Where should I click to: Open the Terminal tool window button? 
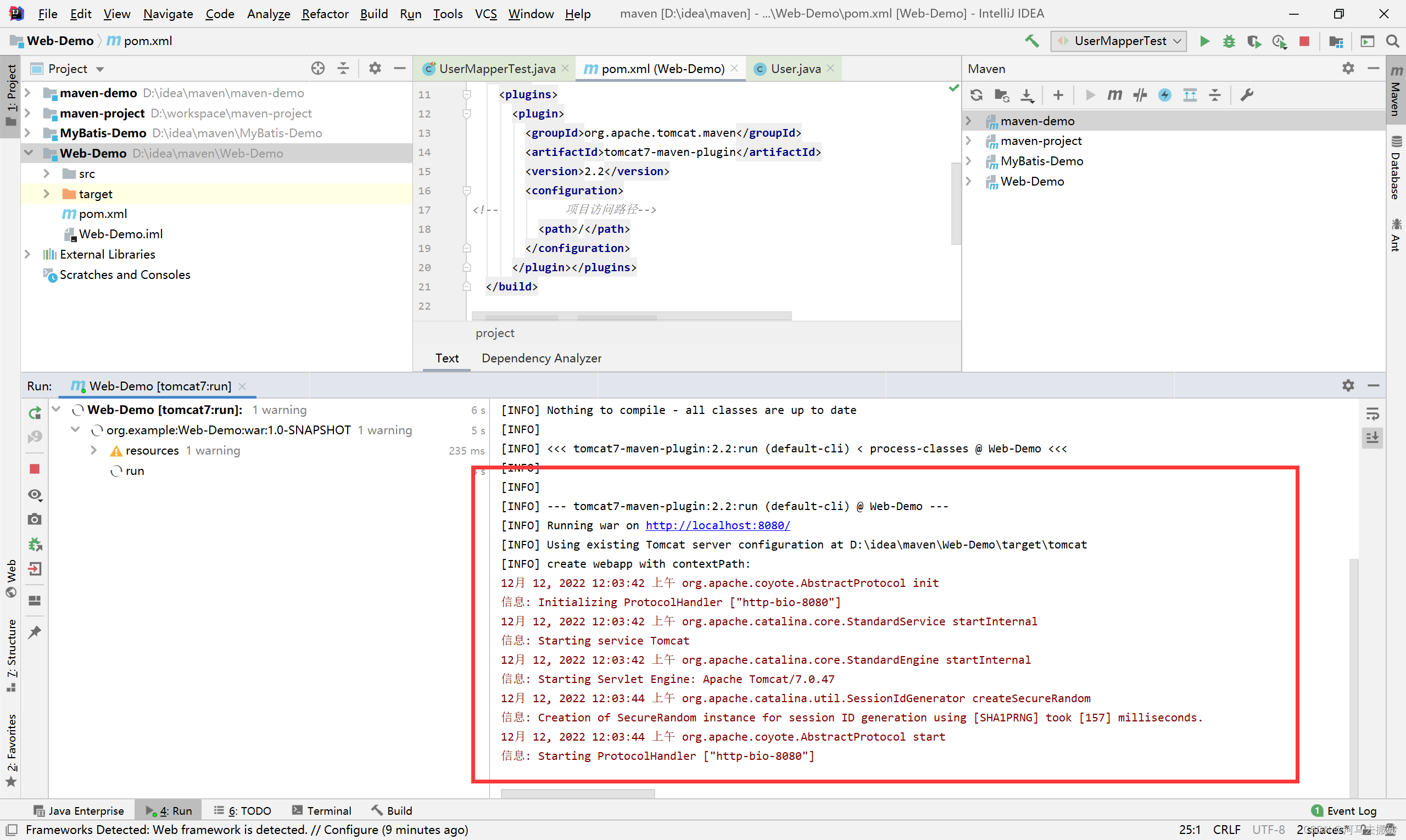tap(322, 810)
